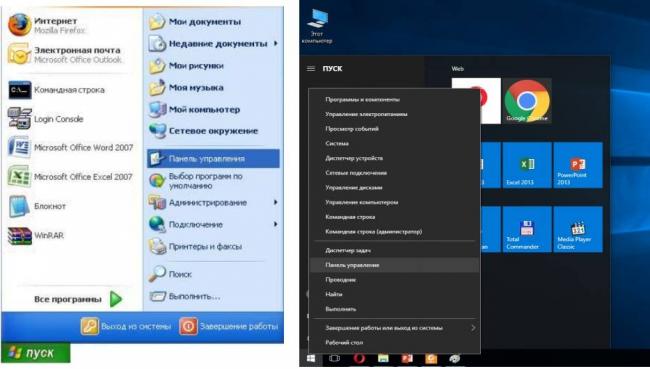The image size is (650, 369).
Task: Select Рабочий стол entry
Action: point(394,343)
